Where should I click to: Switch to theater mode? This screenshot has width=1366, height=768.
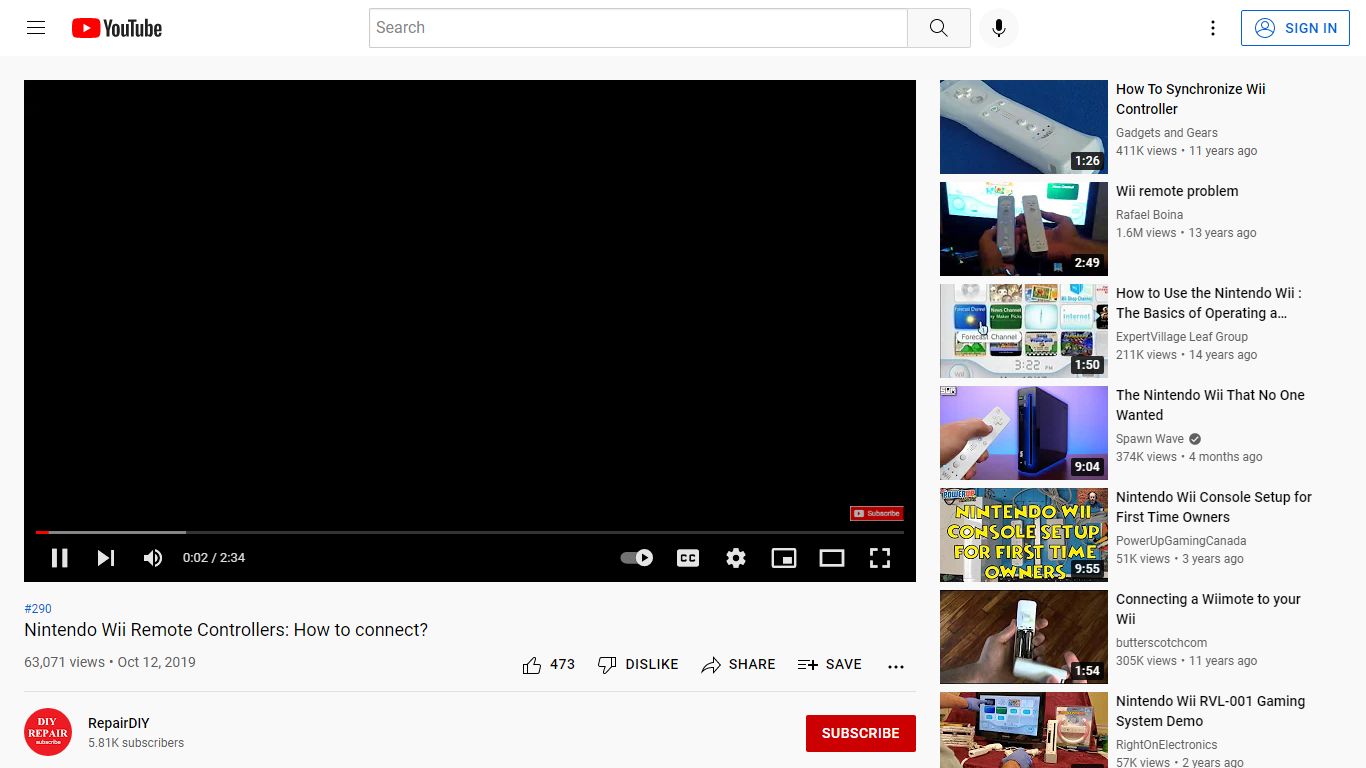[832, 558]
